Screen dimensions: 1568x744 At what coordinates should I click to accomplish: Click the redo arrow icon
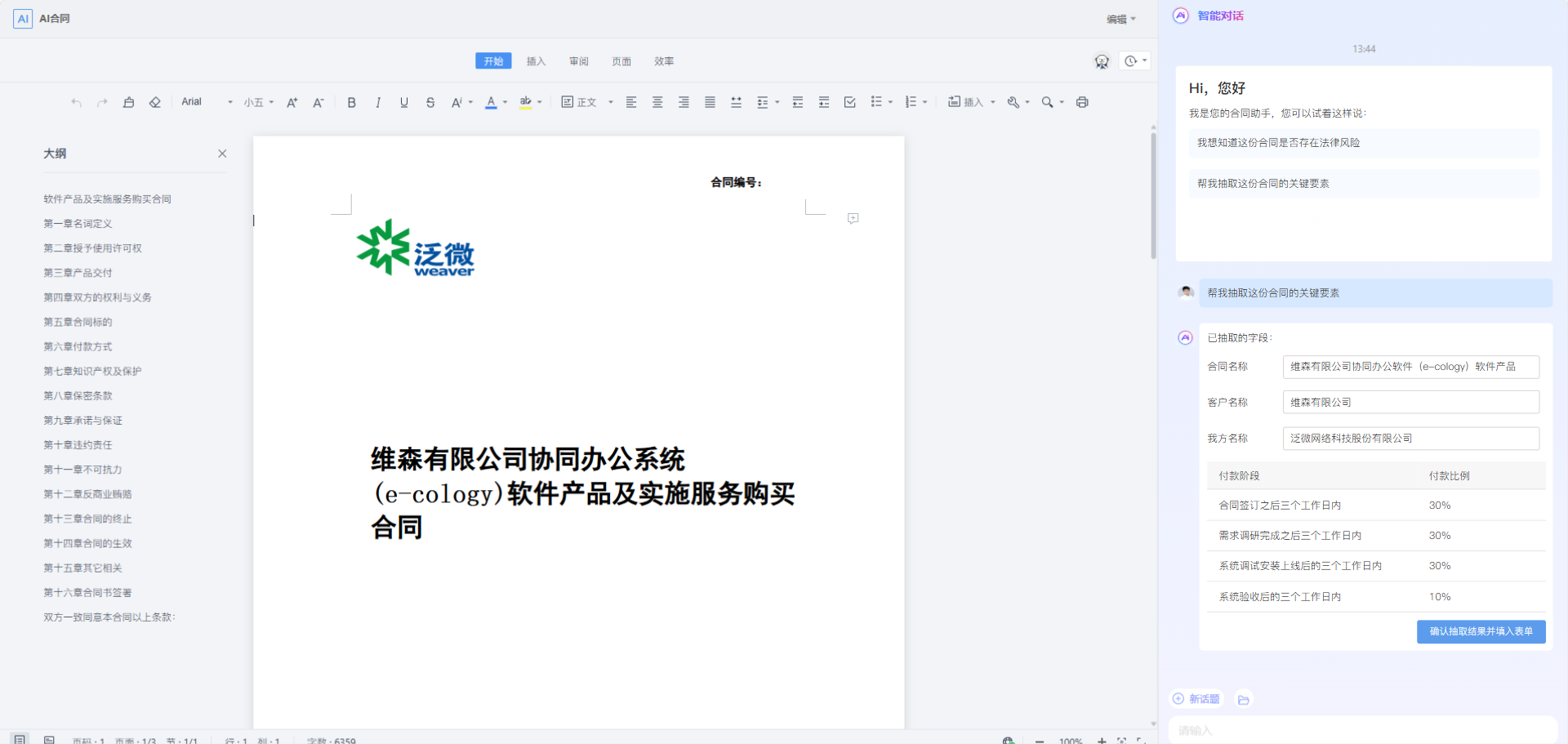(x=102, y=102)
